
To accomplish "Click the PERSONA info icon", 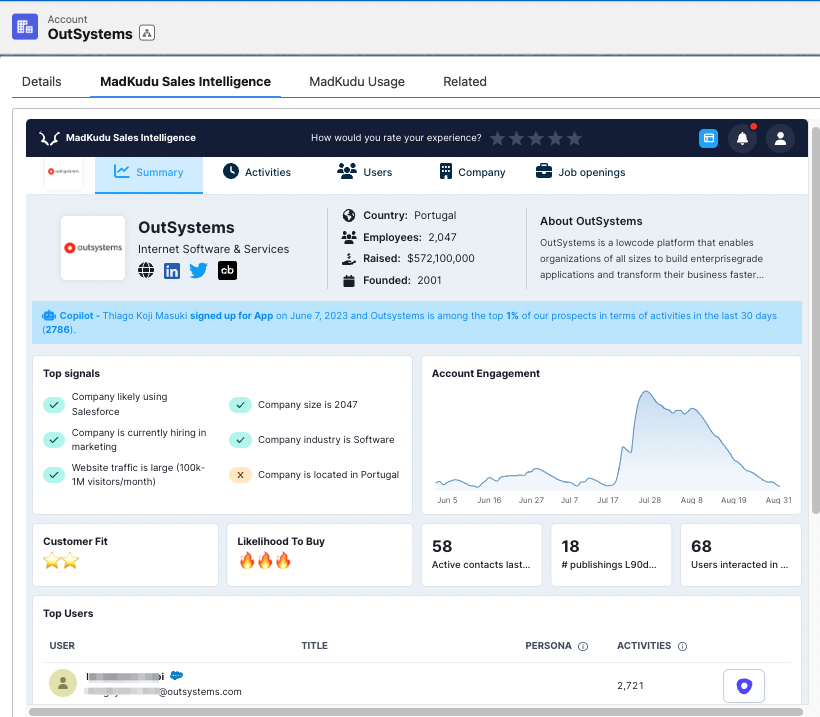I will click(583, 646).
